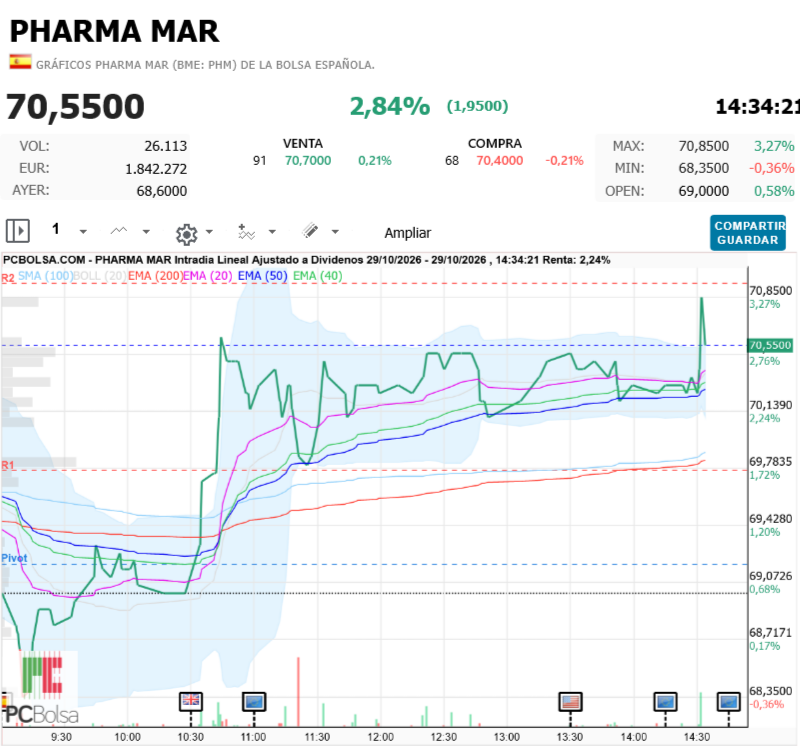Expand the settings gear dropdown arrow

click(209, 232)
